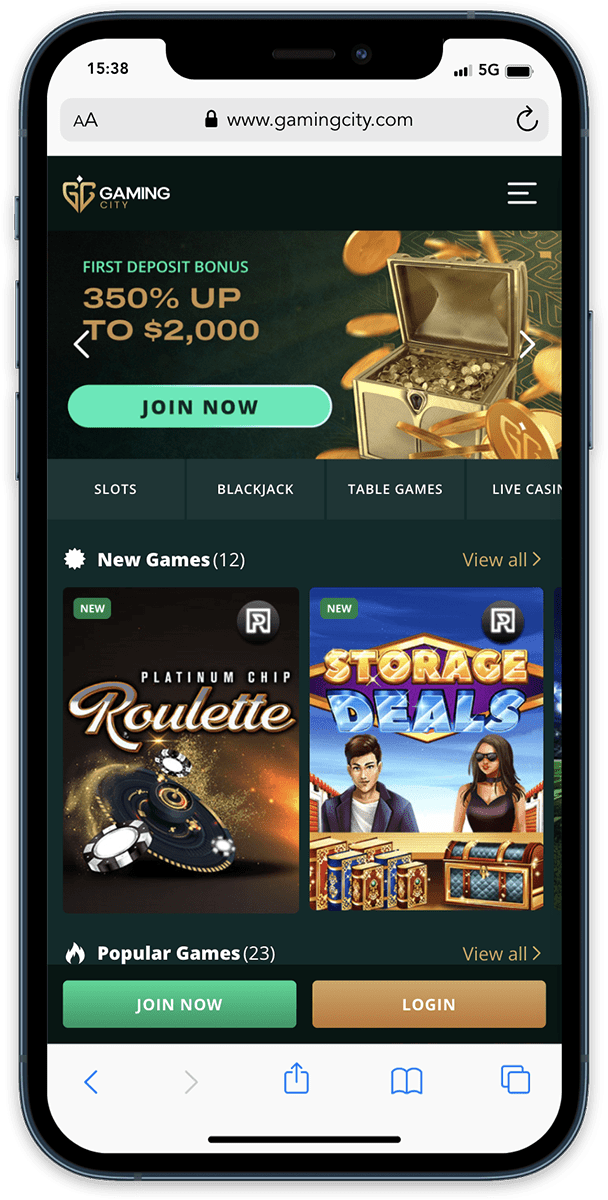Screen dimensions: 608x1200
Task: Go back with Safari back arrow
Action: (x=91, y=1081)
